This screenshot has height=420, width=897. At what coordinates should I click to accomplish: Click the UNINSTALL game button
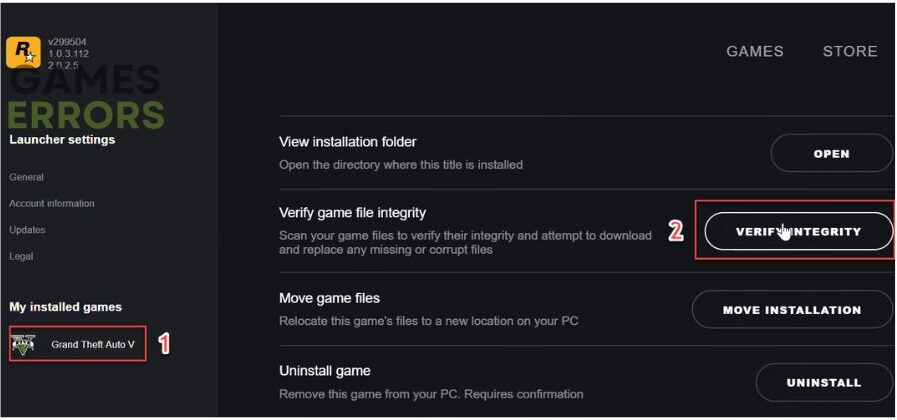click(824, 383)
